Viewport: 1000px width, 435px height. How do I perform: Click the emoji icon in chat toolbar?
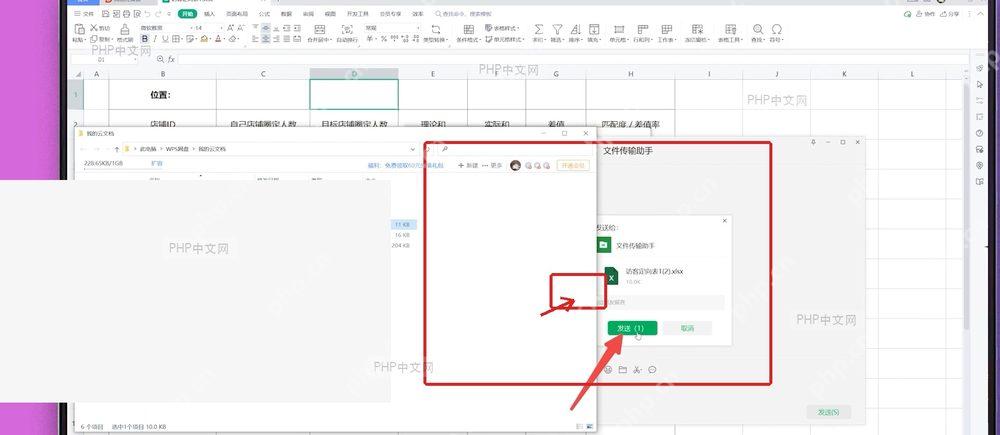click(x=608, y=369)
